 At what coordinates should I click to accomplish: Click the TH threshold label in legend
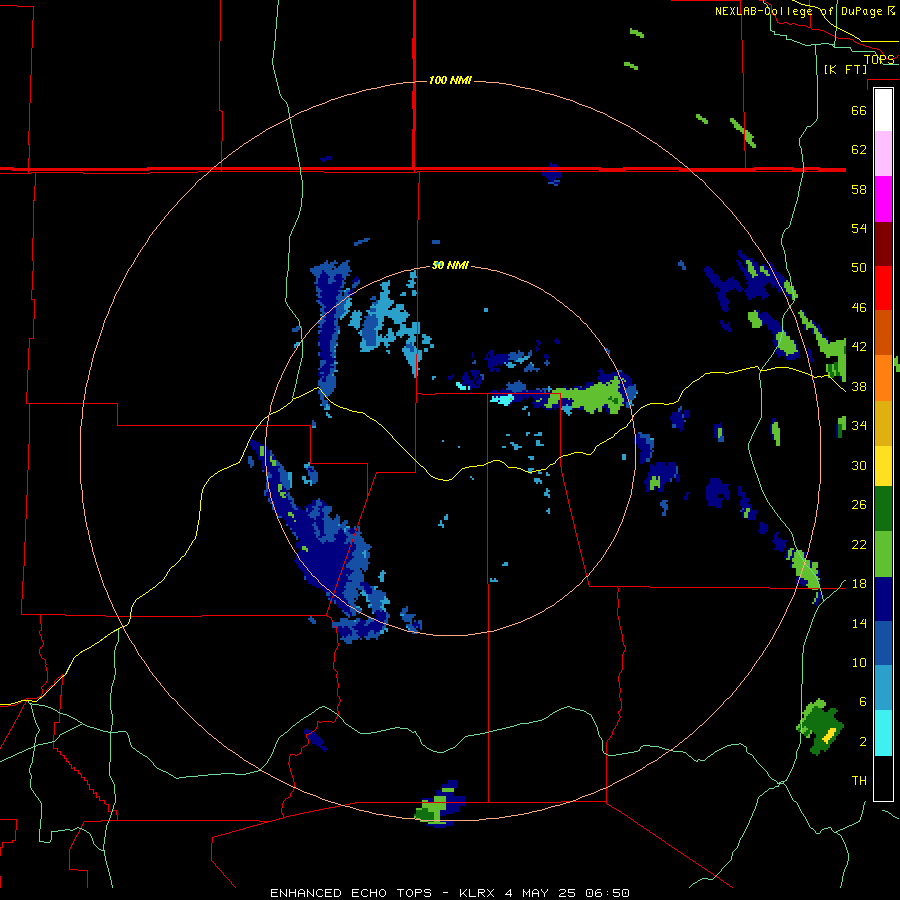859,780
